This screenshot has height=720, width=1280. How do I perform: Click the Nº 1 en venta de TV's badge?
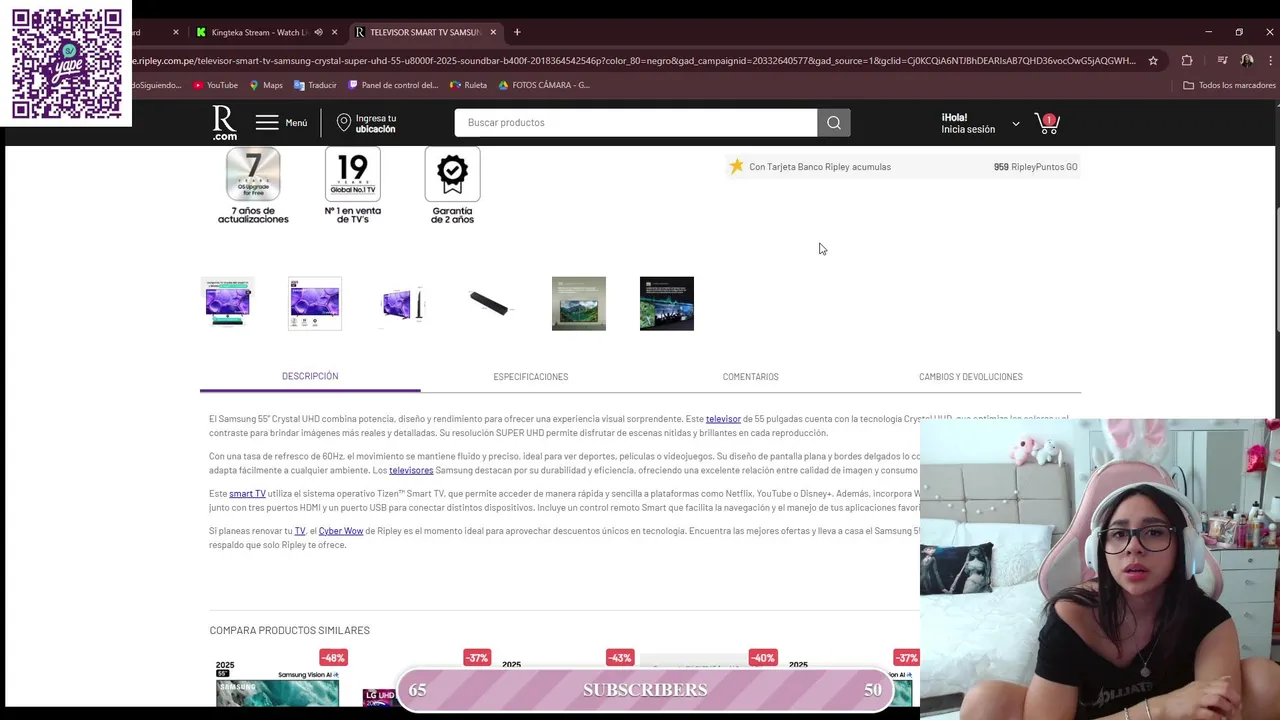click(x=353, y=186)
